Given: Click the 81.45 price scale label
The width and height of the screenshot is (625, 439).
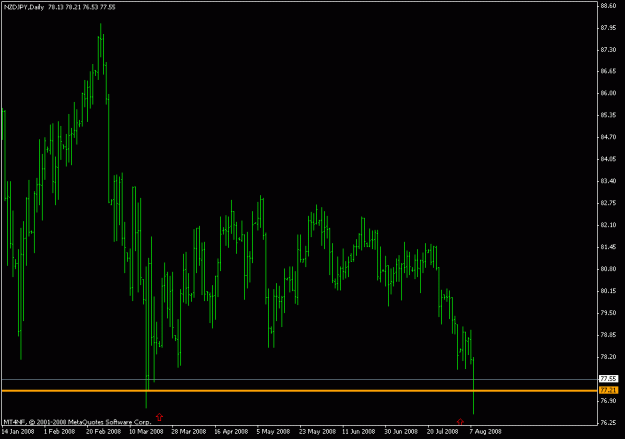Looking at the screenshot, I should pyautogui.click(x=608, y=247).
